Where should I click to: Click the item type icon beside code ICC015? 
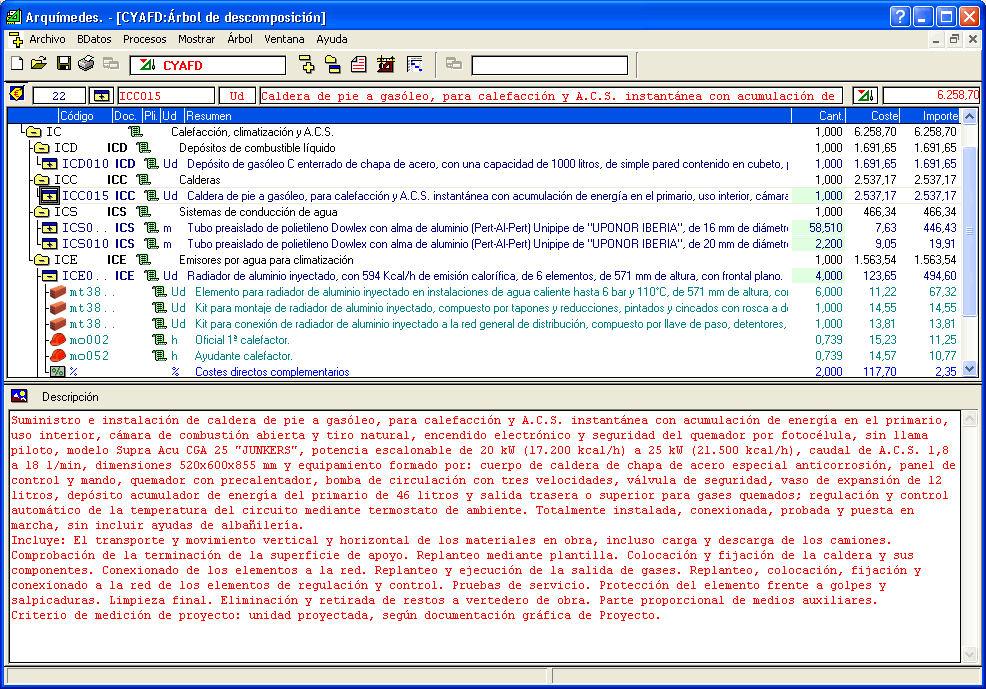pos(101,96)
